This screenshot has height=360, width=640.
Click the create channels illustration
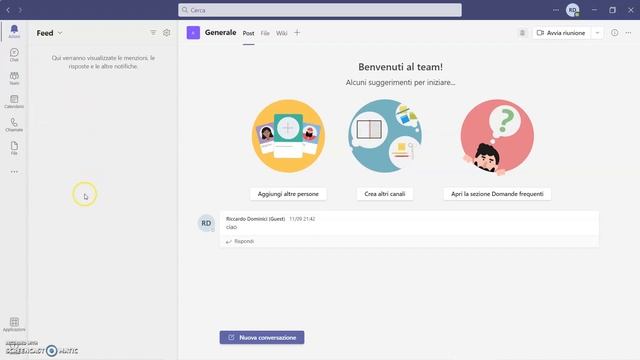click(x=385, y=136)
